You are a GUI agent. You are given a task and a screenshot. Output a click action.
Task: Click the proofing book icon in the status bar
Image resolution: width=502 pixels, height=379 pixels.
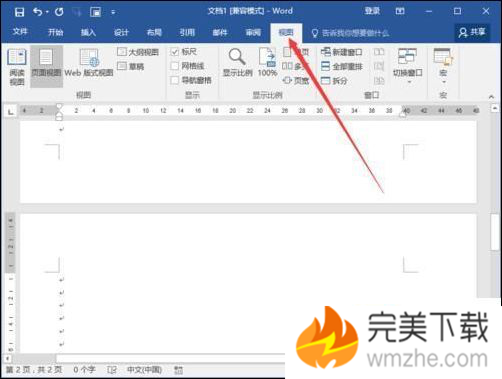click(x=112, y=370)
